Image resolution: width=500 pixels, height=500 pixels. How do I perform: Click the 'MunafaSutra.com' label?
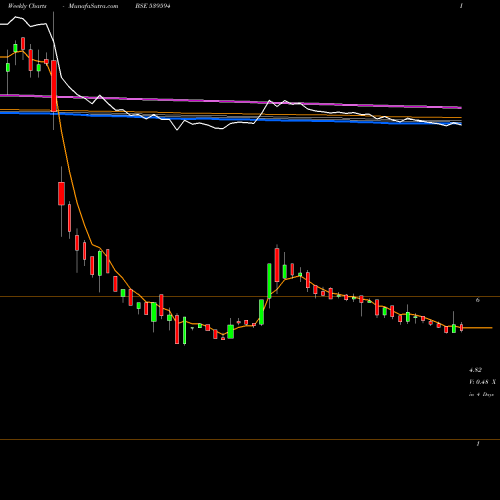click(93, 6)
